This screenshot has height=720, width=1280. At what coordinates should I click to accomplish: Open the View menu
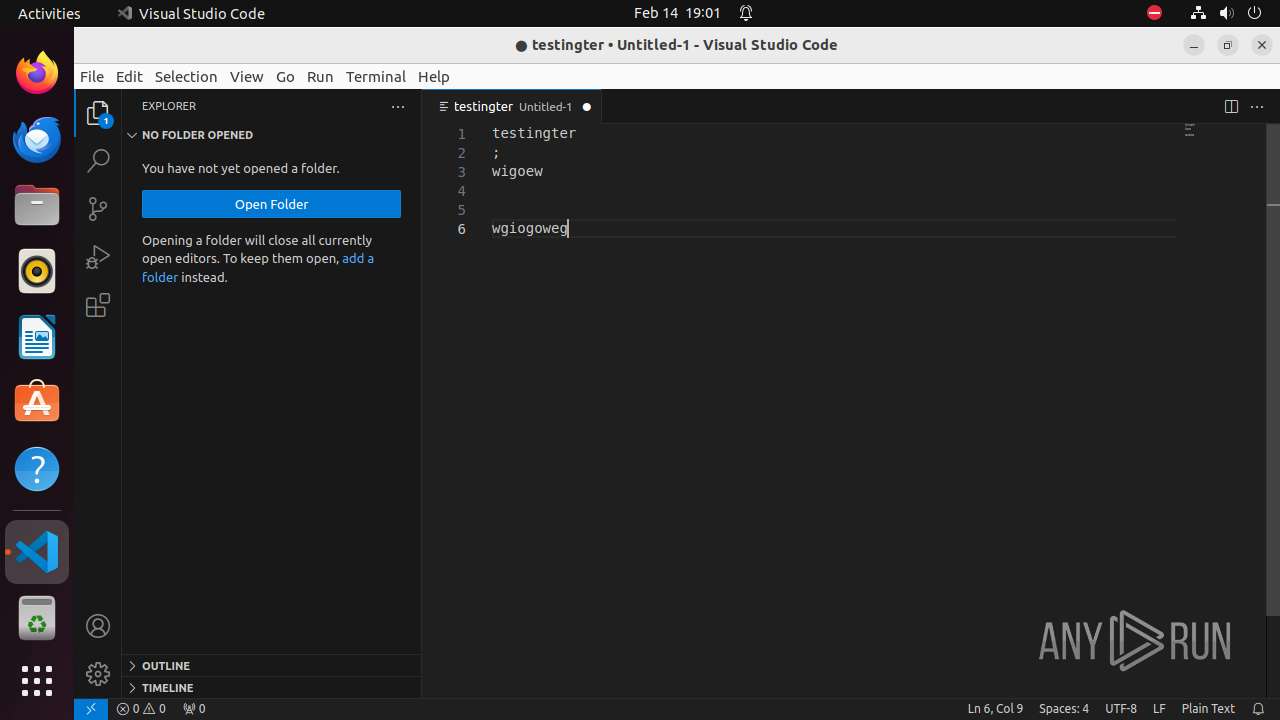[246, 76]
